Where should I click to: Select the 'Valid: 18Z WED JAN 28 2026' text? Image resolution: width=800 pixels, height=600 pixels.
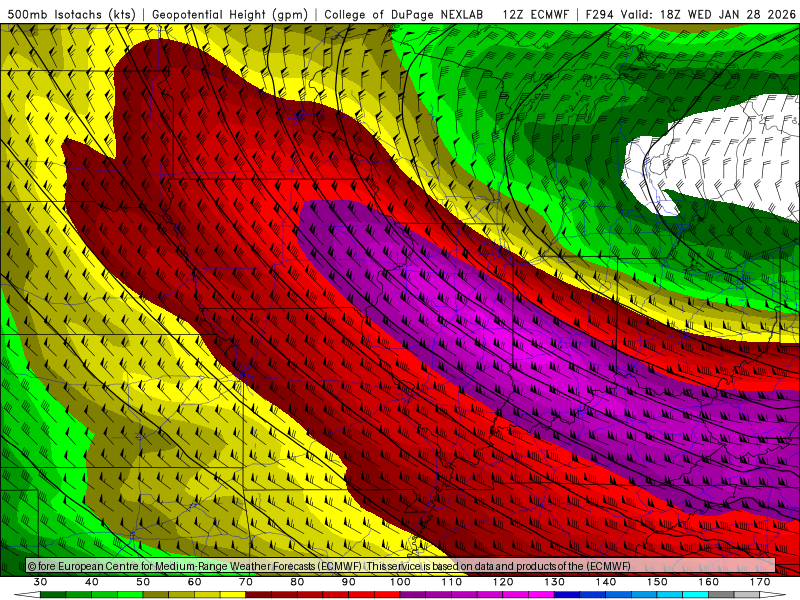708,14
